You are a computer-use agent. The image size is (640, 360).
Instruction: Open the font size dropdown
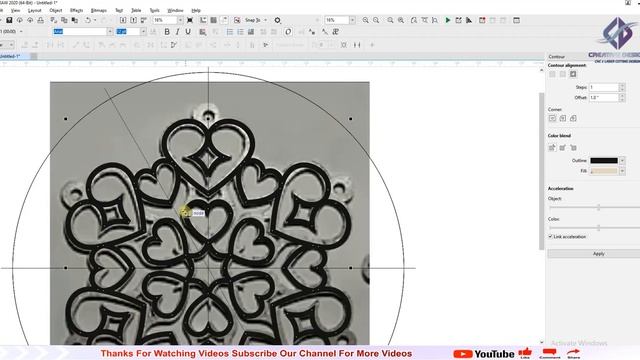pos(143,31)
